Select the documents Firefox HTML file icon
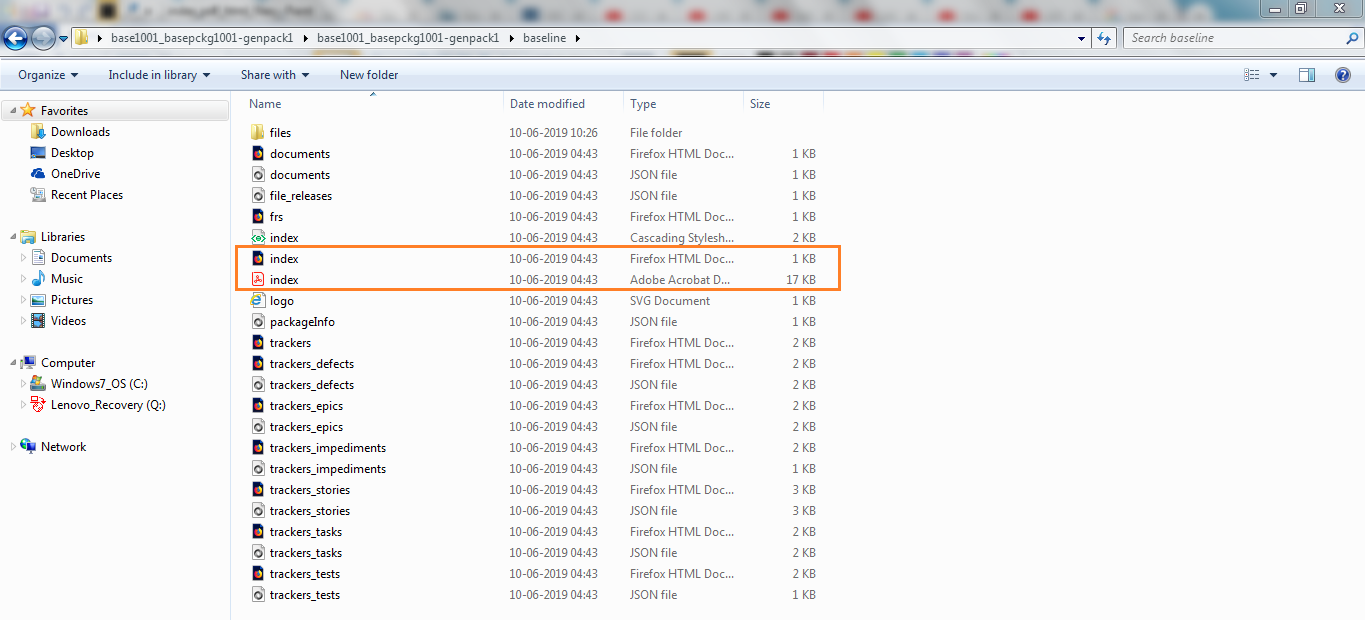 [x=257, y=154]
